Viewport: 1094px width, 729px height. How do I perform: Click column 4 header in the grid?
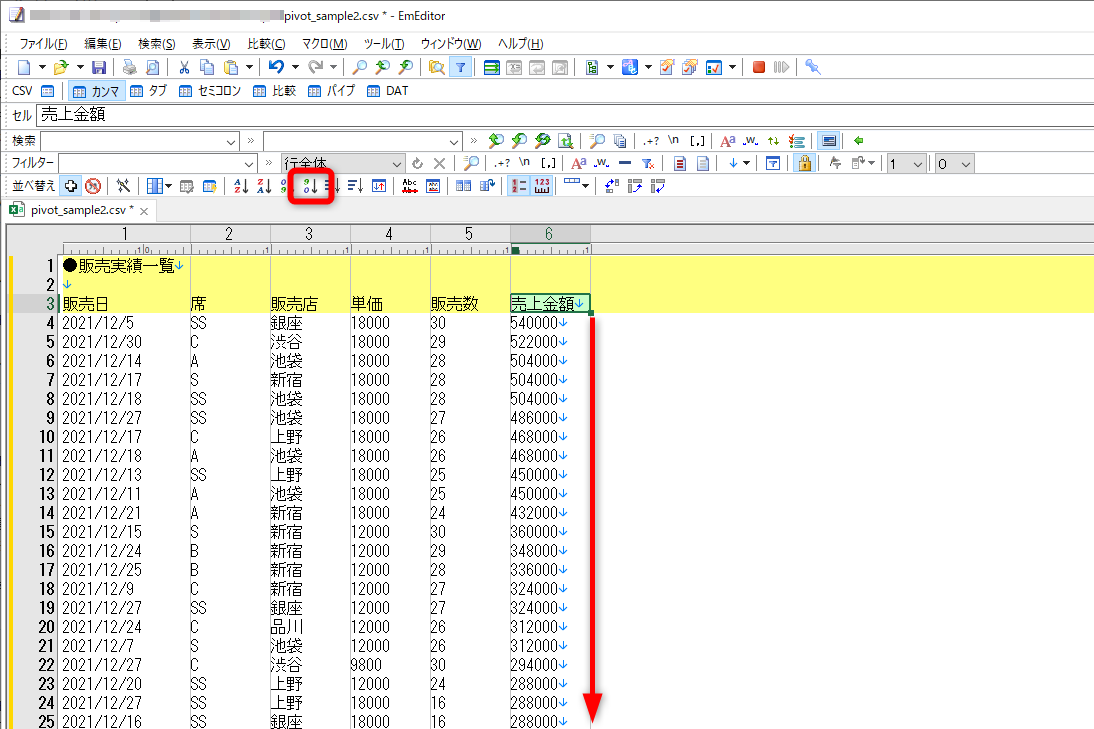(390, 234)
